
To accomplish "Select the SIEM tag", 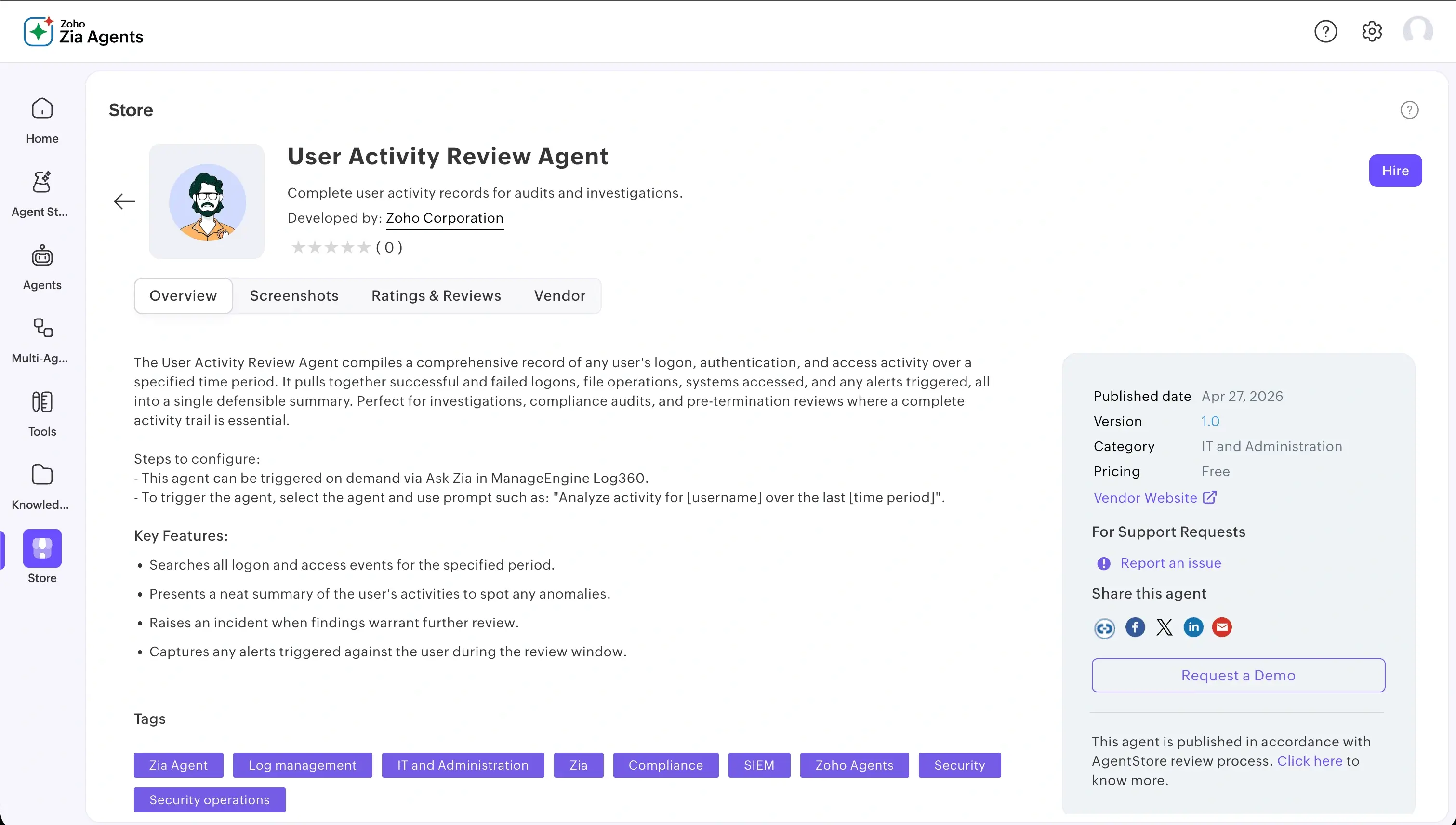I will point(759,765).
